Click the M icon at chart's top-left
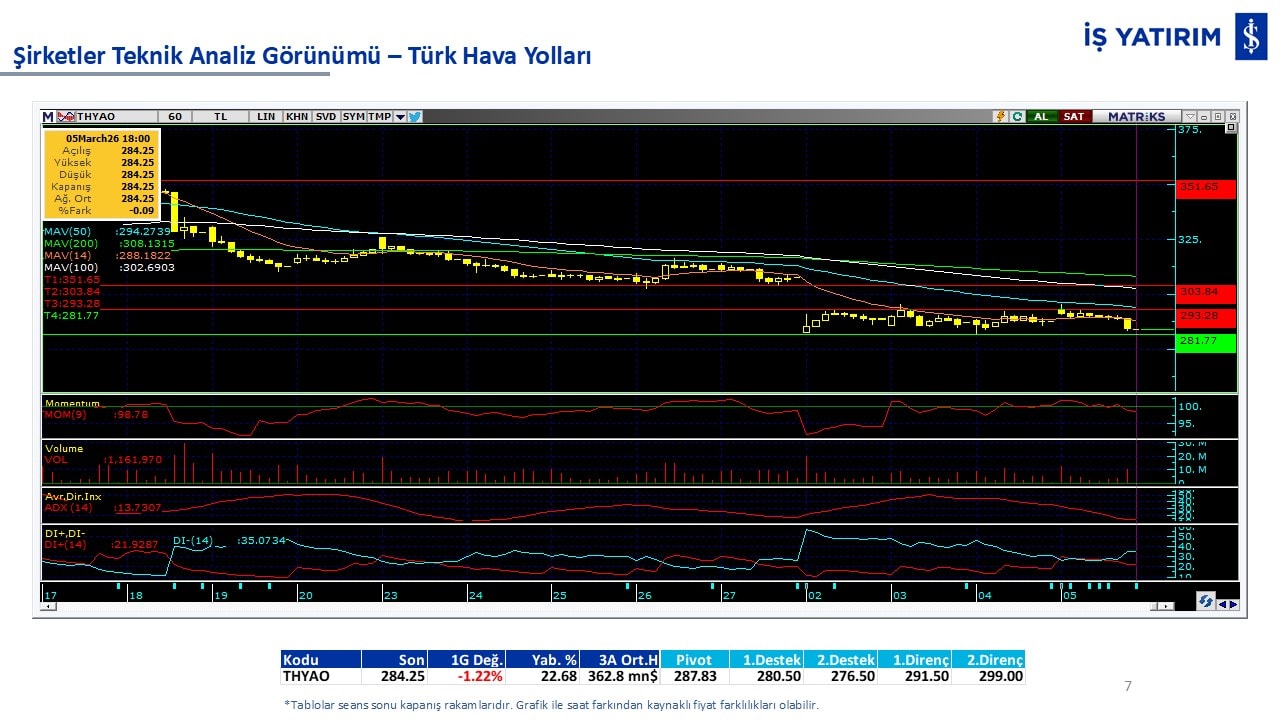Viewport: 1280px width, 720px height. point(48,117)
